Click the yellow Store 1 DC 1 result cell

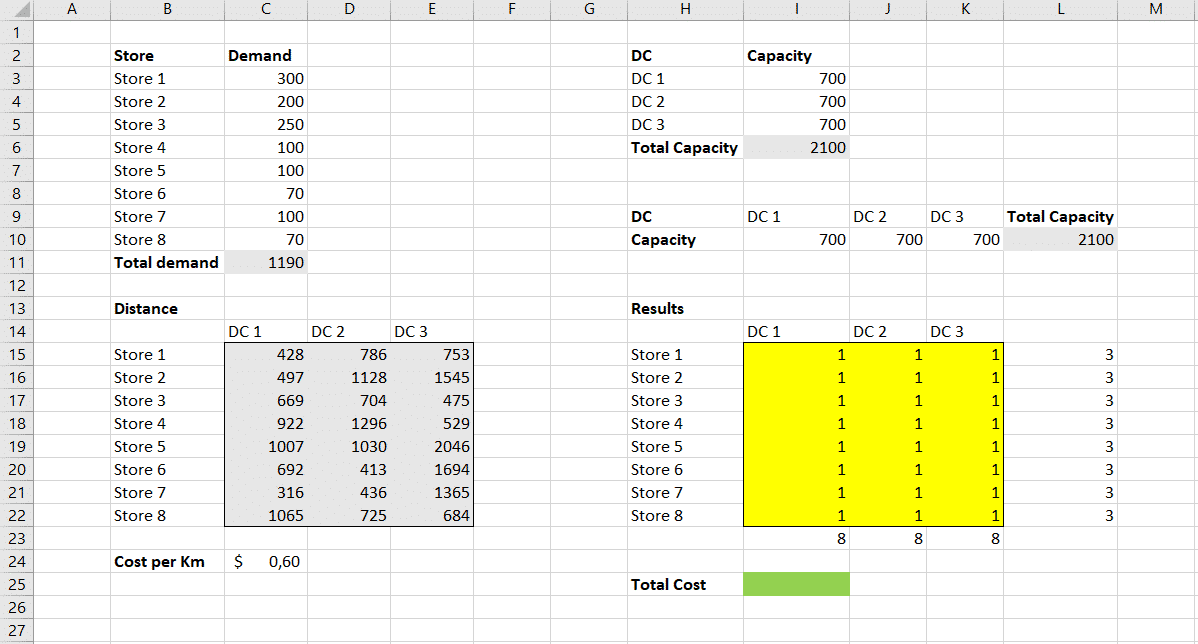tap(796, 355)
